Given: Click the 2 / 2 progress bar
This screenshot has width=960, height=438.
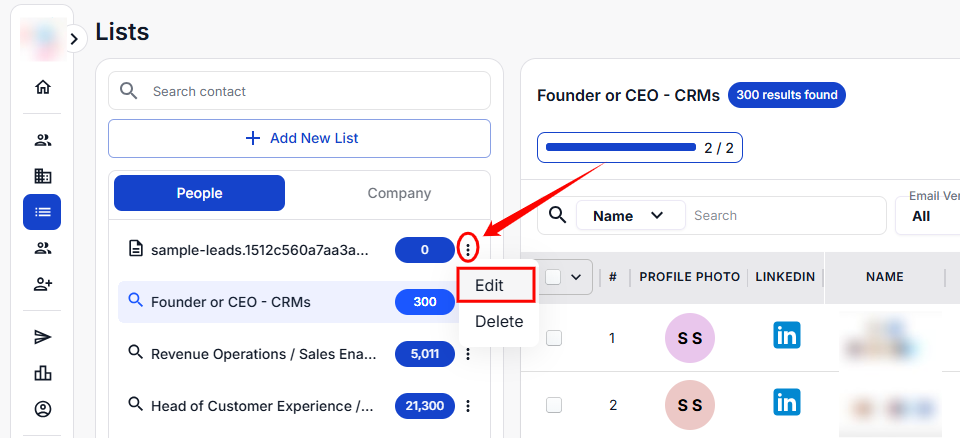Looking at the screenshot, I should 639,148.
